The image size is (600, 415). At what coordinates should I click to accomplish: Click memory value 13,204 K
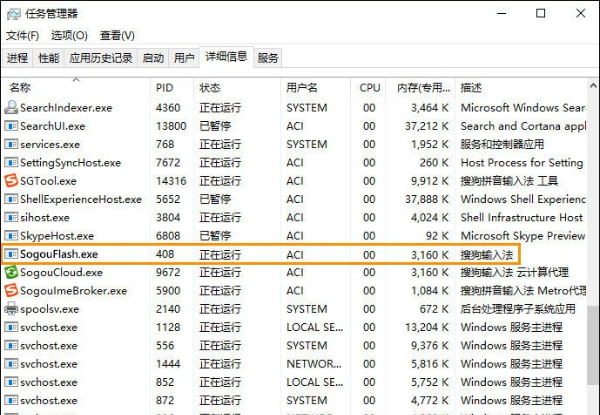click(427, 327)
